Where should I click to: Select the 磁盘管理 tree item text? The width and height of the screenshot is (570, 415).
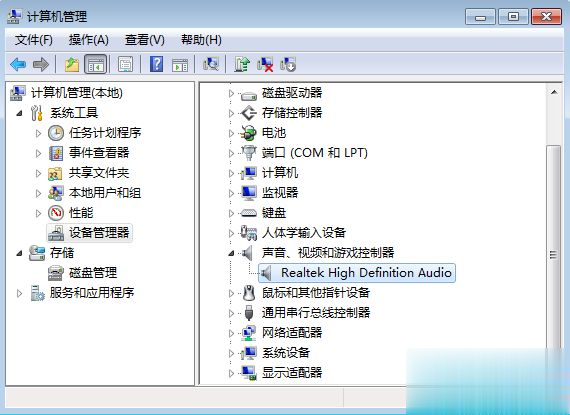coord(93,273)
